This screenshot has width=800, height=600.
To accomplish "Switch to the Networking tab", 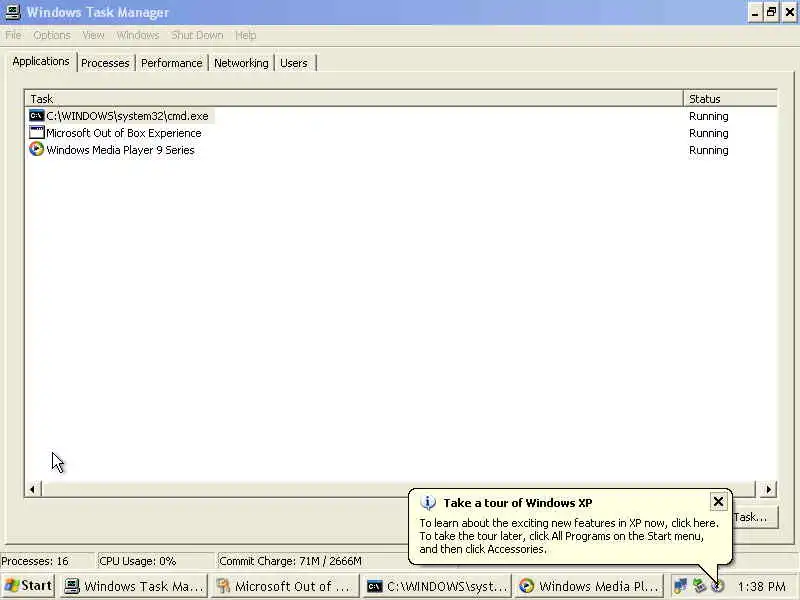I will click(x=241, y=63).
